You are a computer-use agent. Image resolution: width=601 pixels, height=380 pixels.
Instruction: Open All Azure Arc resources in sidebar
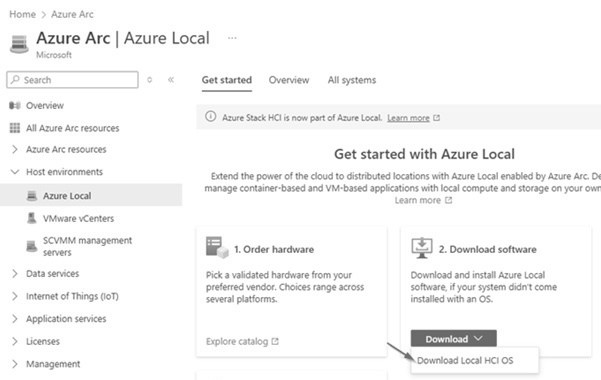72,128
